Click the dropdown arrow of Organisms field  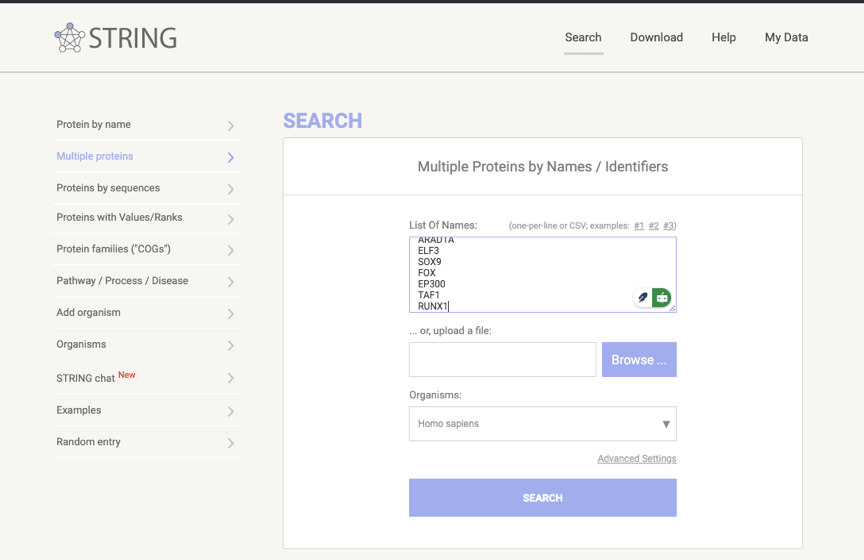tap(666, 424)
